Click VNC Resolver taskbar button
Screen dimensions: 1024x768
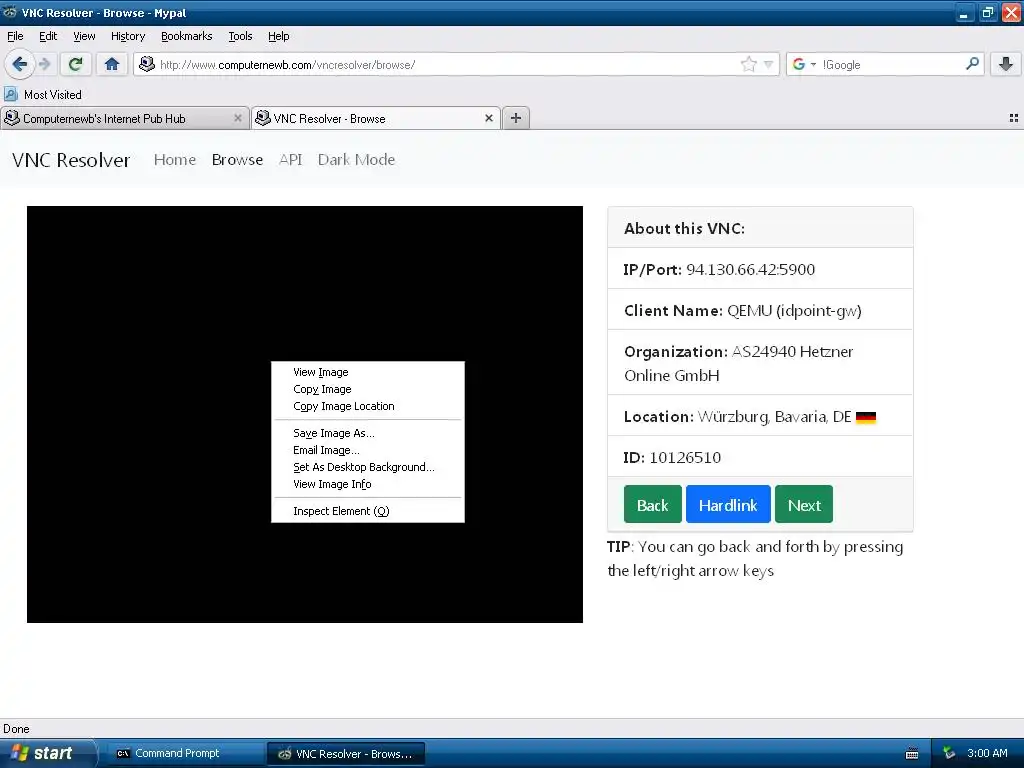346,754
